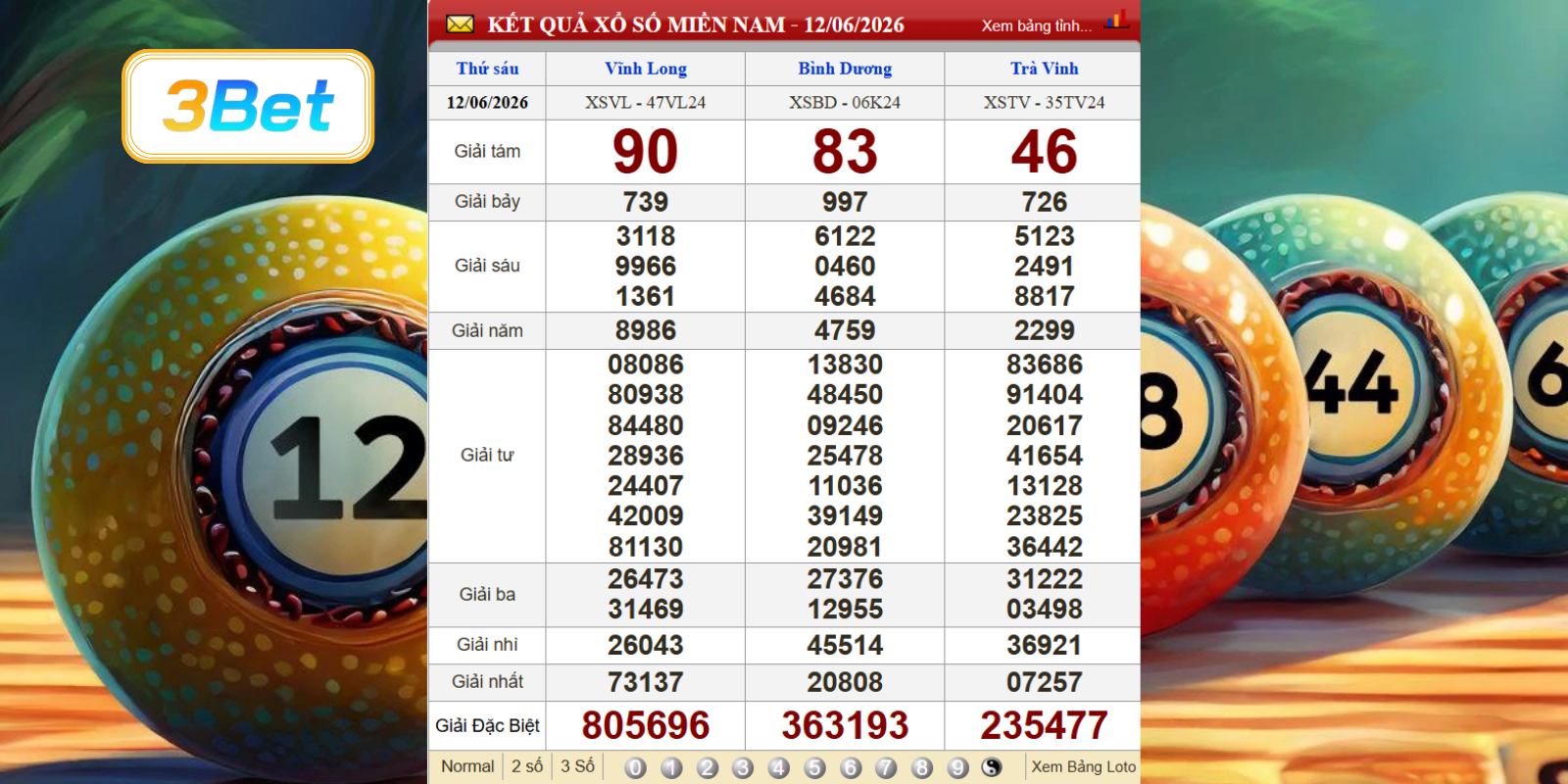Image resolution: width=1568 pixels, height=784 pixels.
Task: Click giải bảy number 739
Action: point(646,202)
